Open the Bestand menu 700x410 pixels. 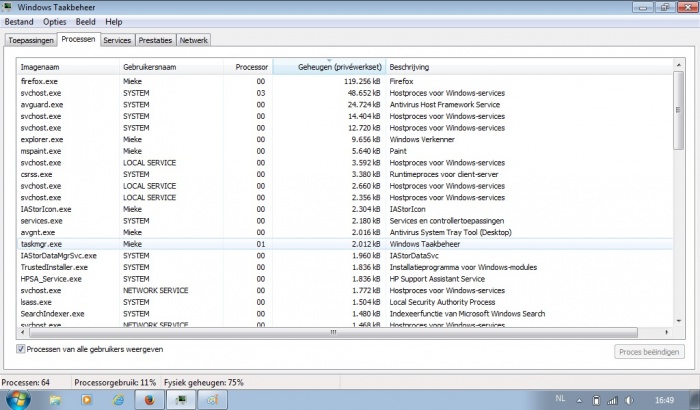[19, 22]
